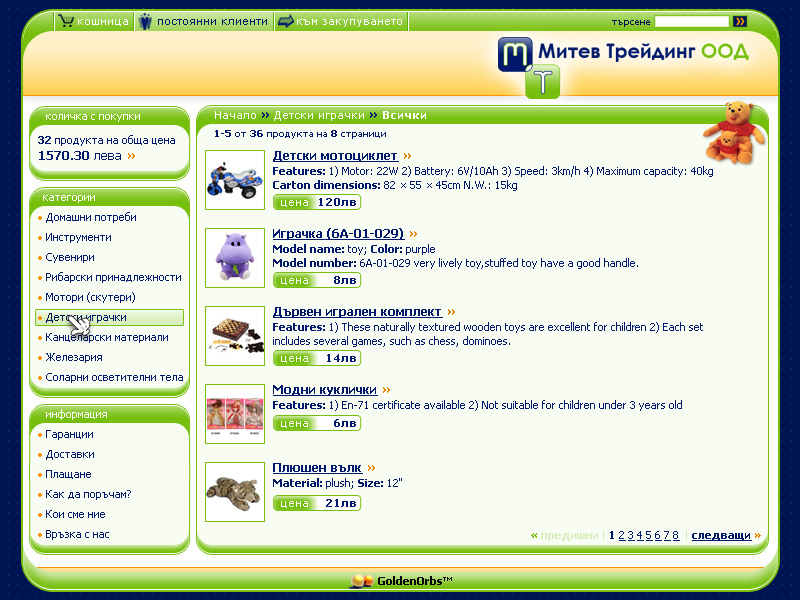
Task: Click the Начало breadcrumb link
Action: [235, 115]
